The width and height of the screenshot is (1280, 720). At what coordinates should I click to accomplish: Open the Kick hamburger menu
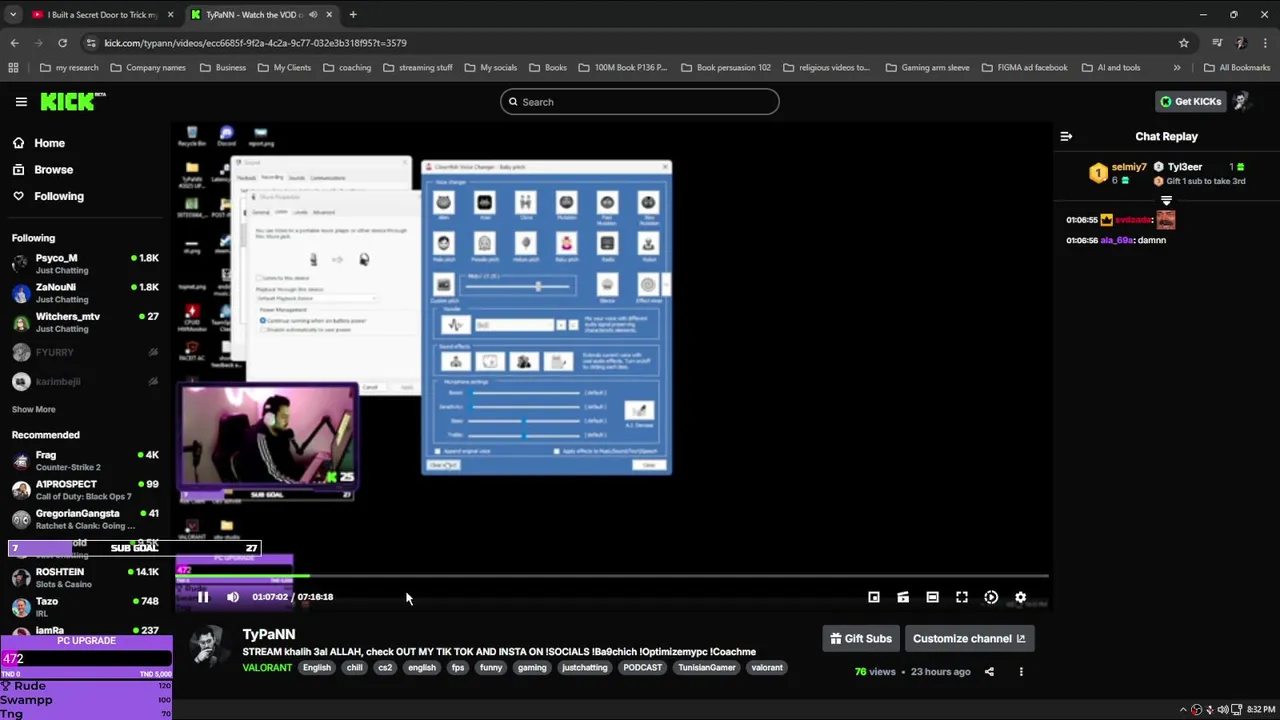[x=21, y=101]
